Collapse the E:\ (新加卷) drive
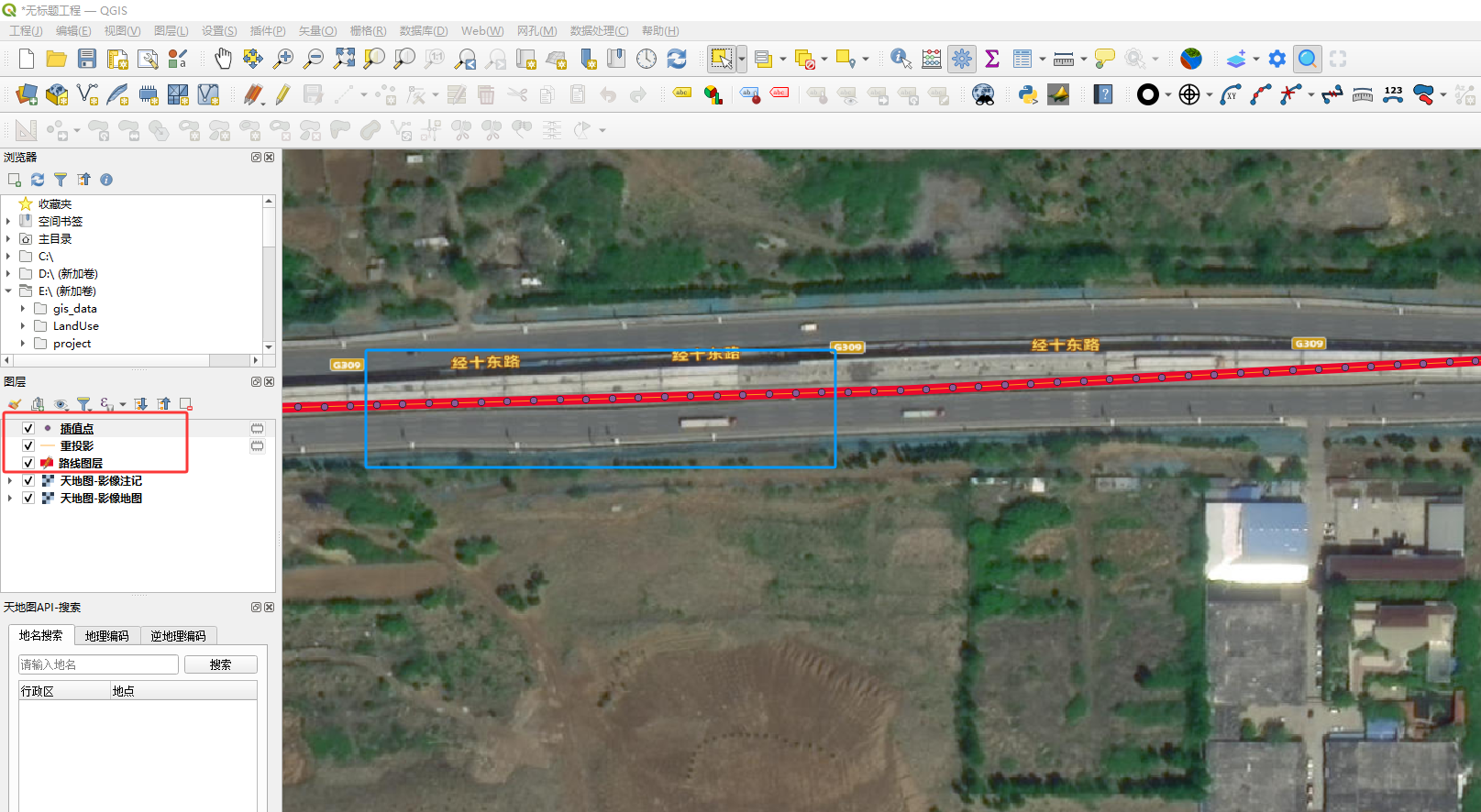This screenshot has width=1481, height=812. pyautogui.click(x=8, y=291)
